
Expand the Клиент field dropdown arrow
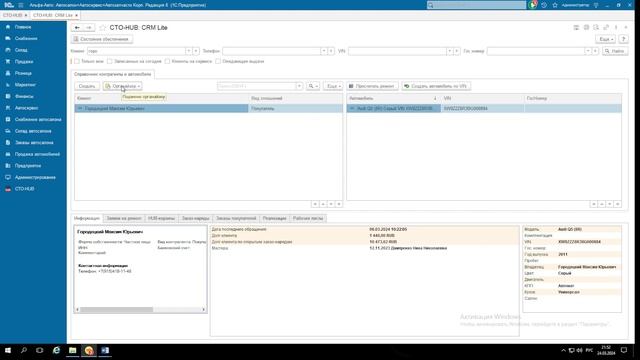[x=189, y=51]
